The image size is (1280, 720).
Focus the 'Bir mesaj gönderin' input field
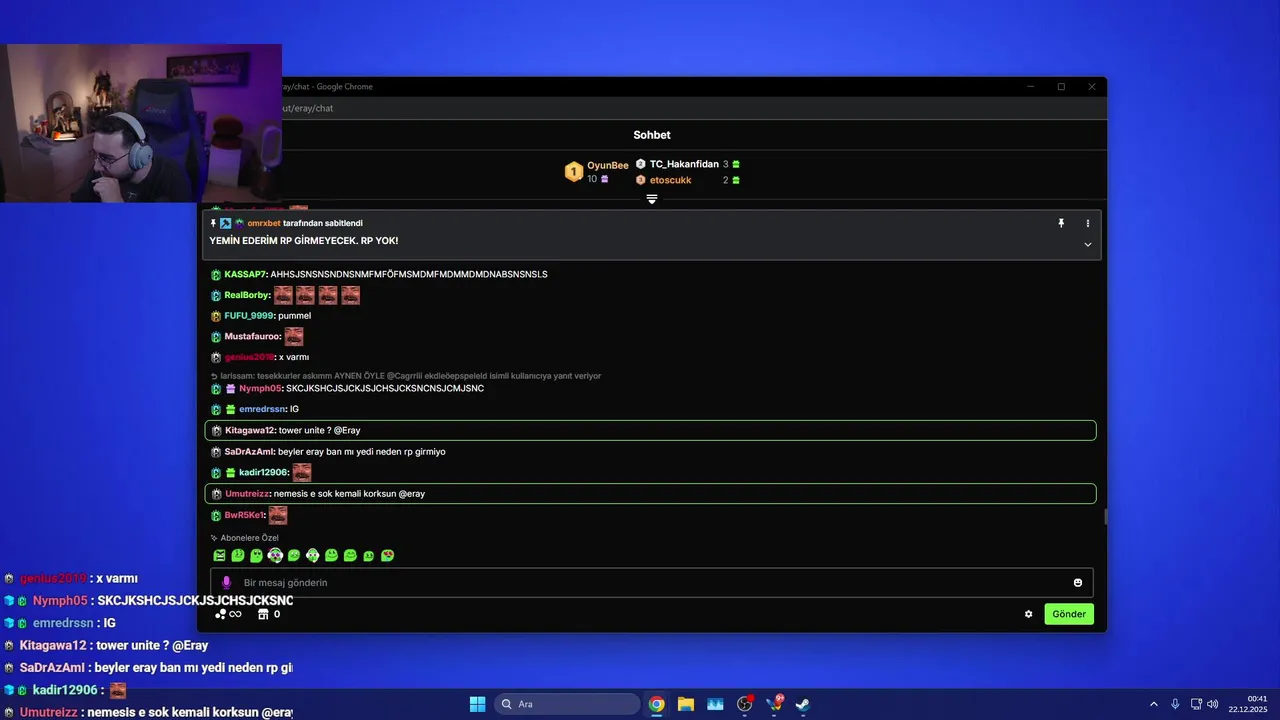pyautogui.click(x=651, y=583)
